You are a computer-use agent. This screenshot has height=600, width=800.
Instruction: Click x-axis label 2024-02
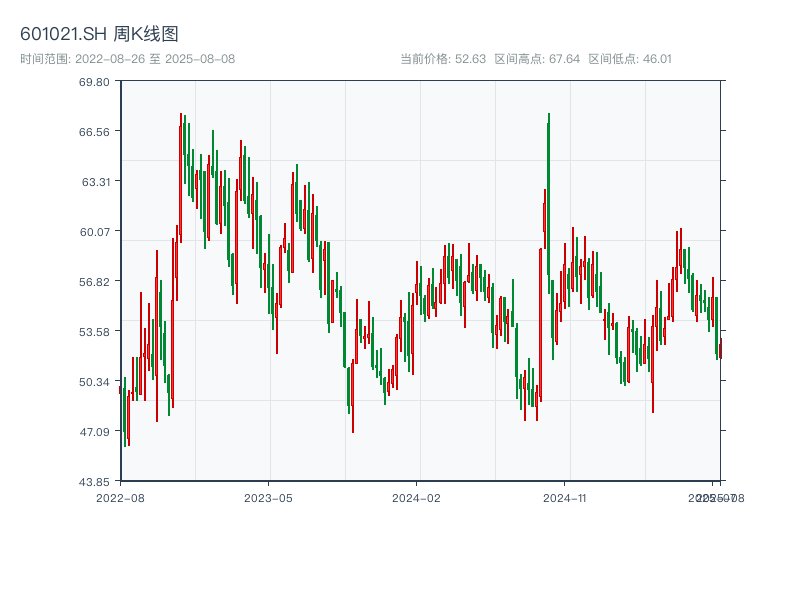416,498
